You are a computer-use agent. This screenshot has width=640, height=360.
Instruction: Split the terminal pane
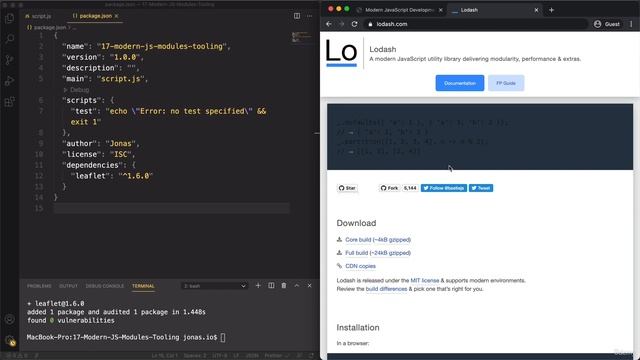(x=271, y=286)
